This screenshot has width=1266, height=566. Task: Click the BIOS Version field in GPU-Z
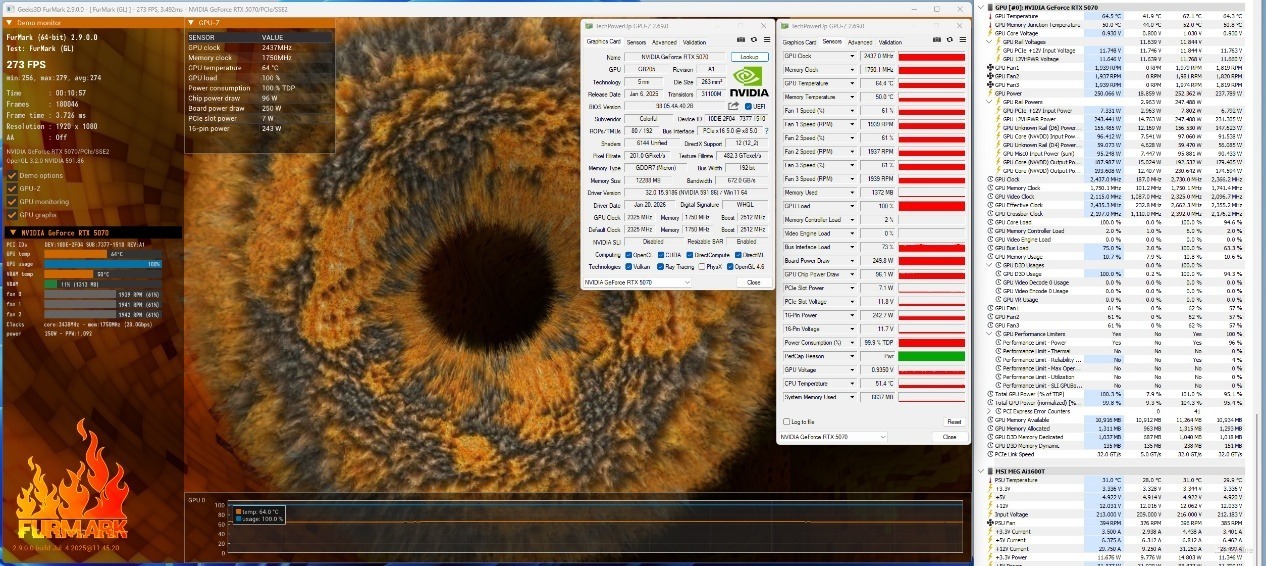[673, 105]
